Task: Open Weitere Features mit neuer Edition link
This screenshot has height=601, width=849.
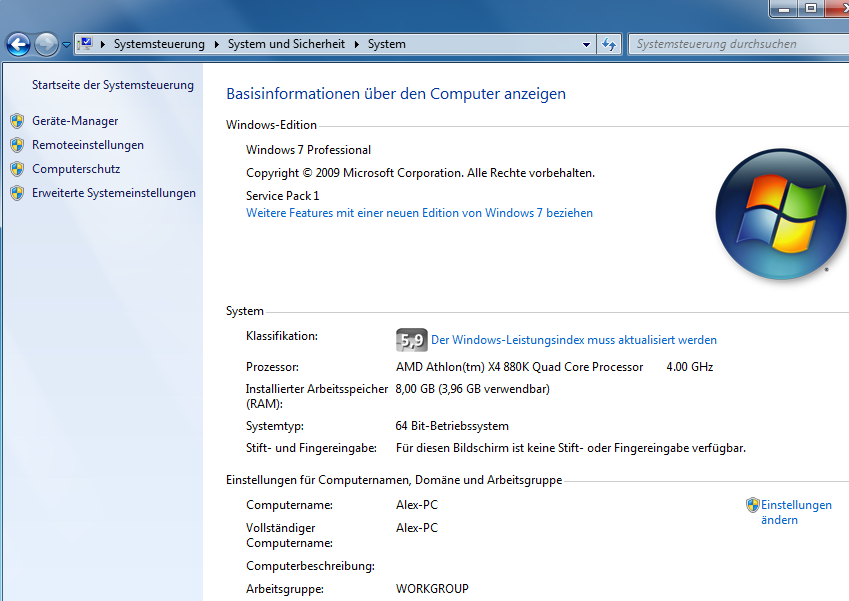Action: click(419, 213)
